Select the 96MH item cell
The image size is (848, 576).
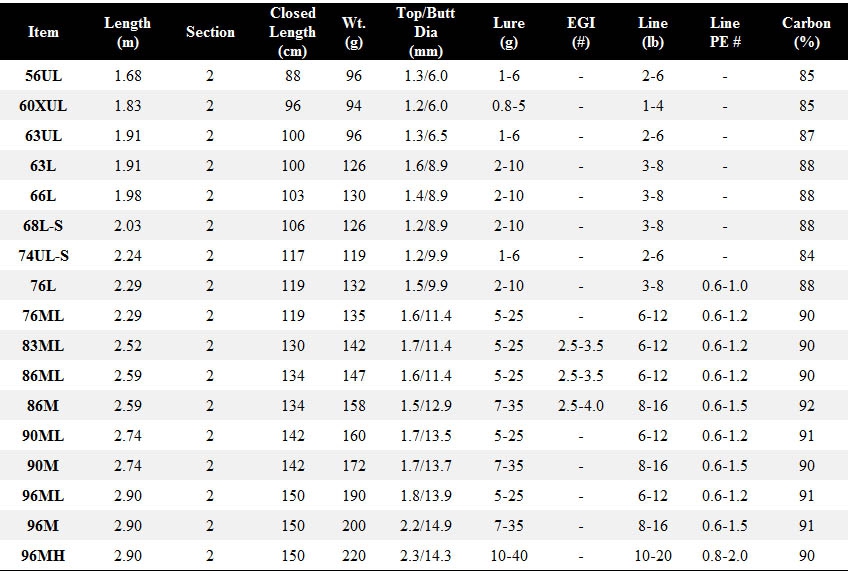[43, 555]
